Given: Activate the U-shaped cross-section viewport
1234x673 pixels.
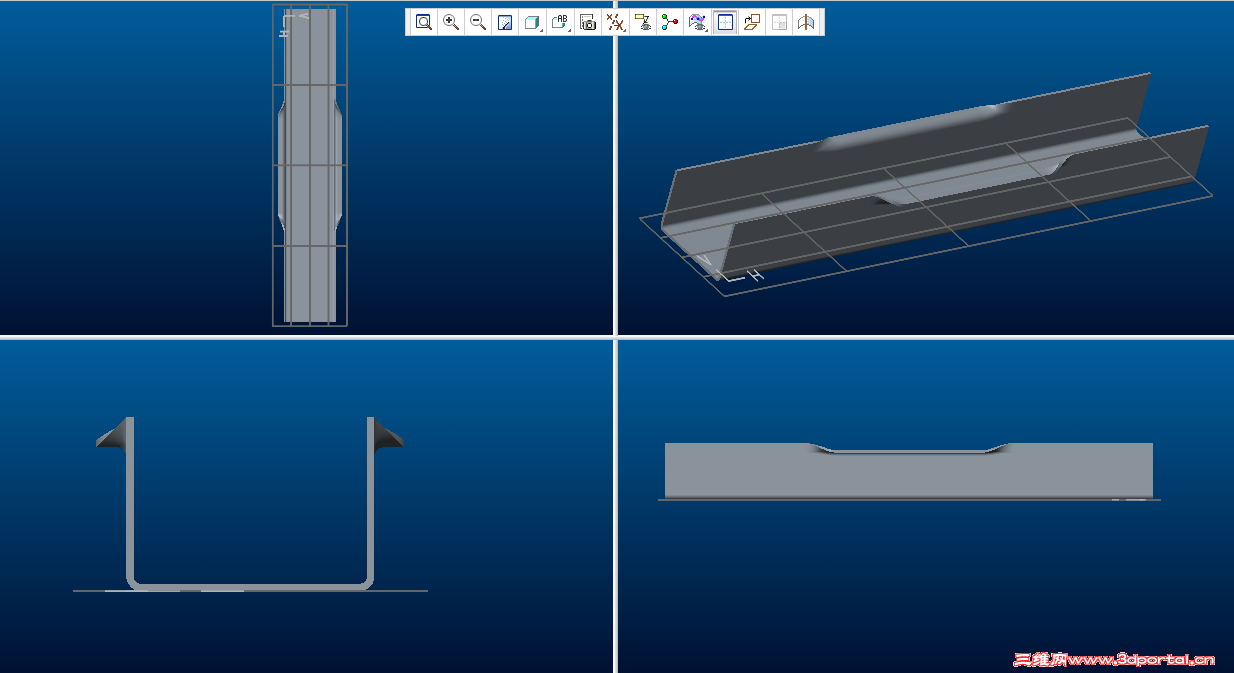Looking at the screenshot, I should tap(306, 506).
